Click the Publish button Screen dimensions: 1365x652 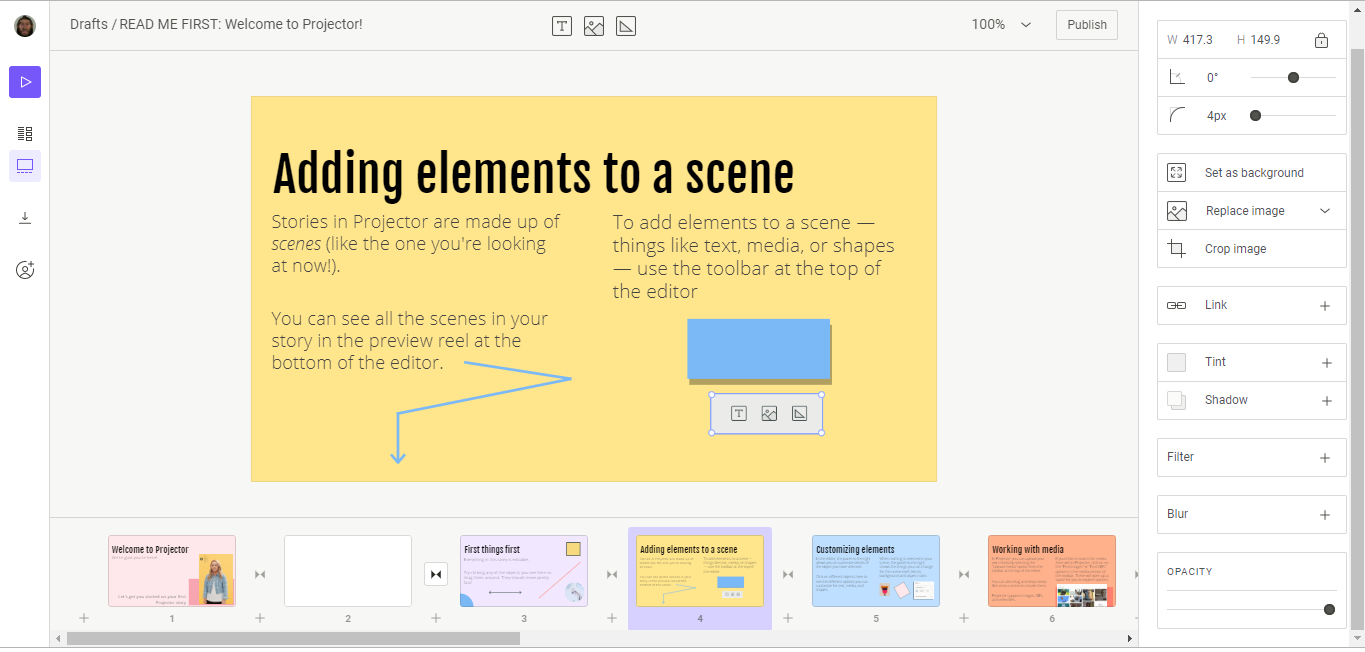pyautogui.click(x=1087, y=25)
